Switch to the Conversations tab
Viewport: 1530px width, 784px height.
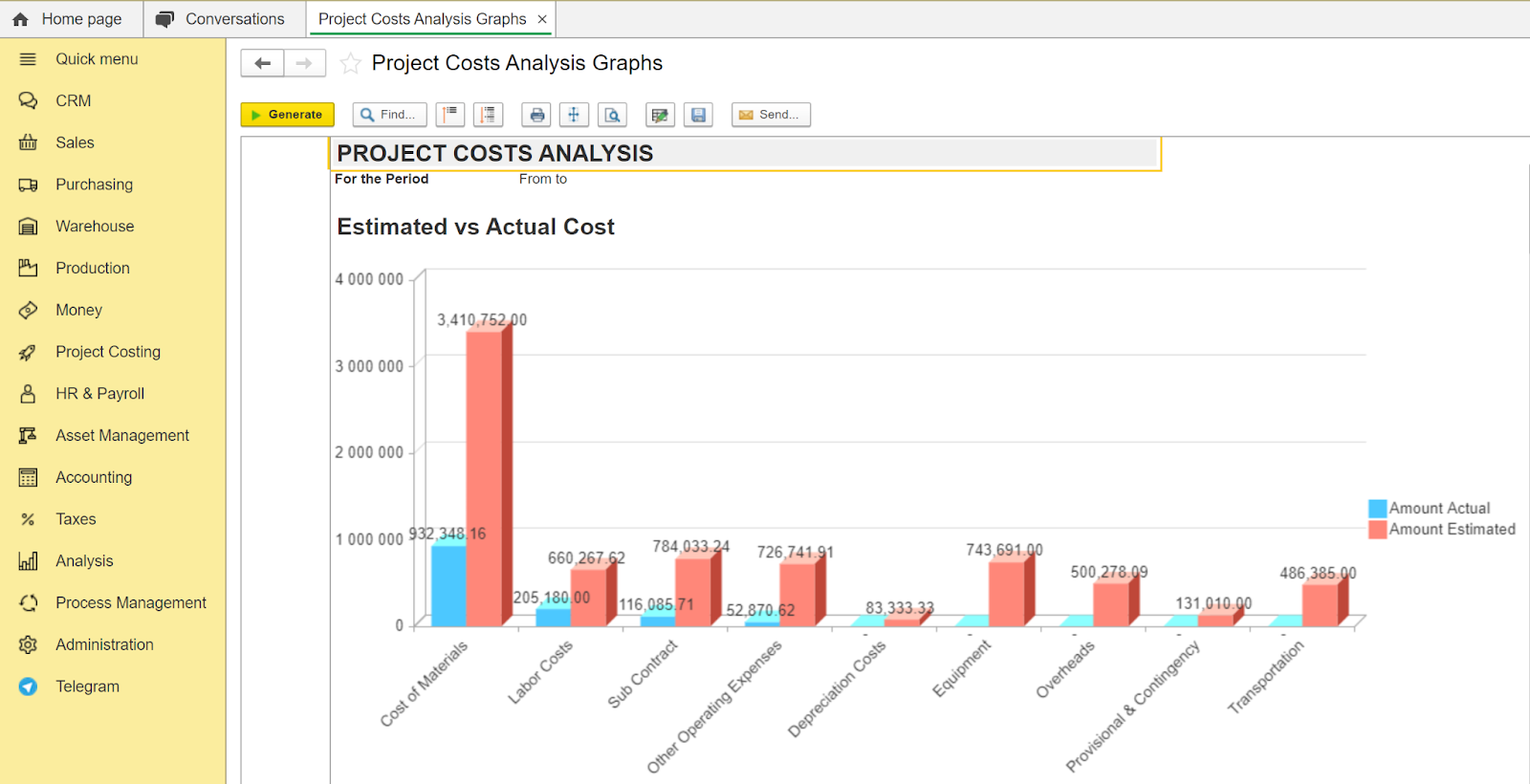point(221,19)
